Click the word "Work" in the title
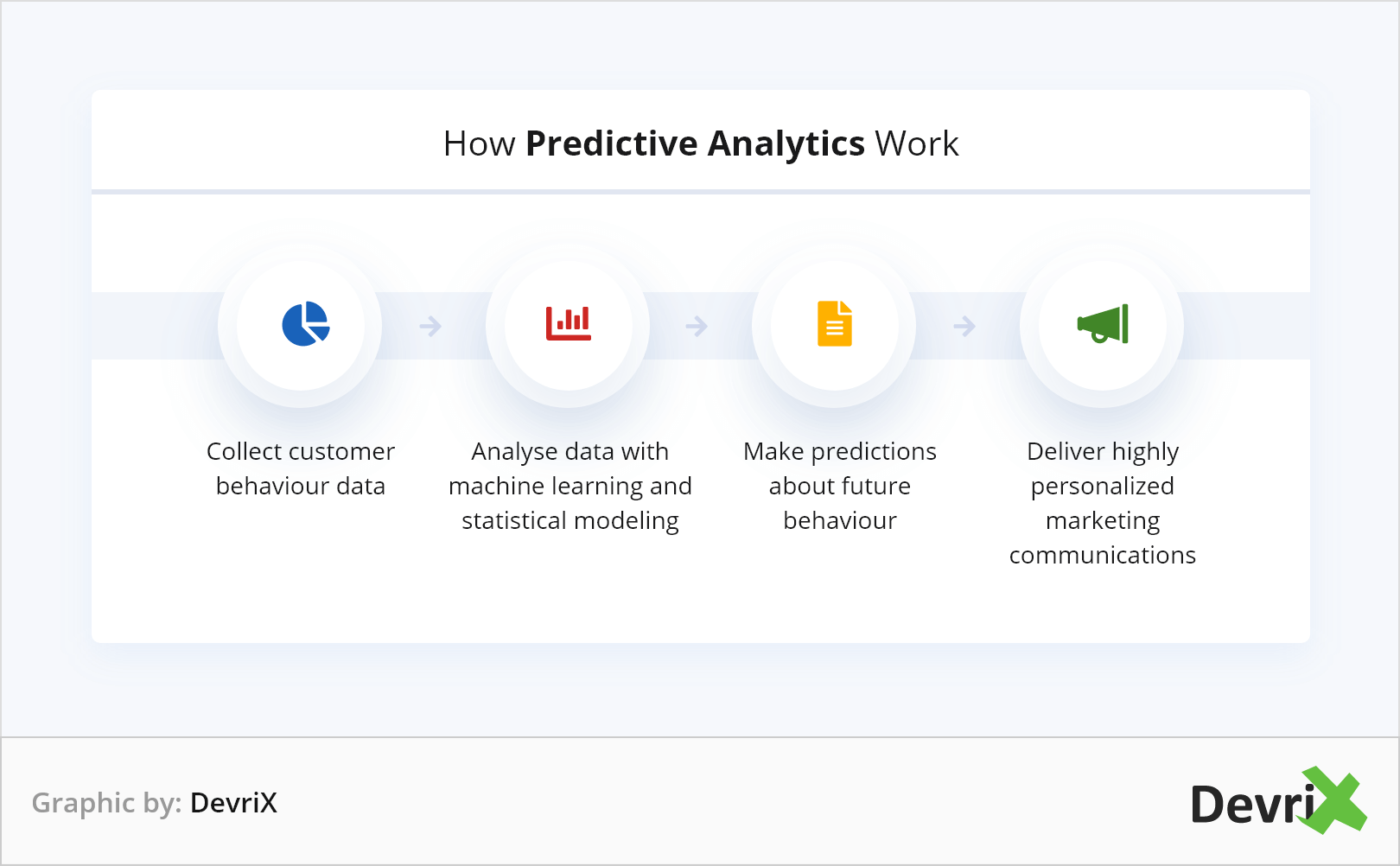1400x866 pixels. point(916,144)
